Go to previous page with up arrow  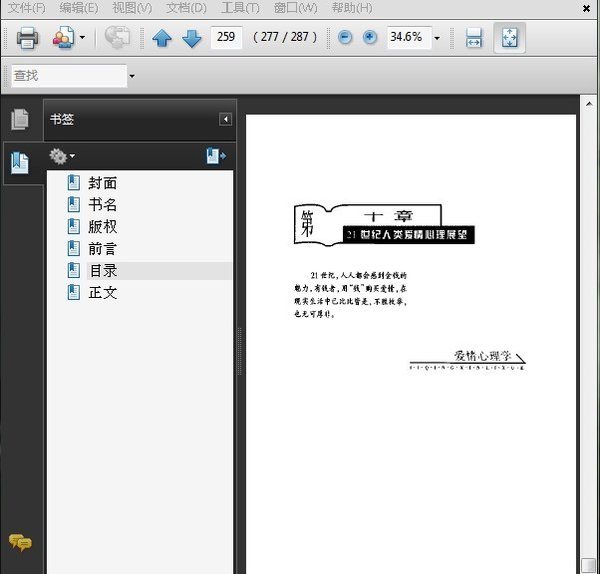pyautogui.click(x=161, y=38)
